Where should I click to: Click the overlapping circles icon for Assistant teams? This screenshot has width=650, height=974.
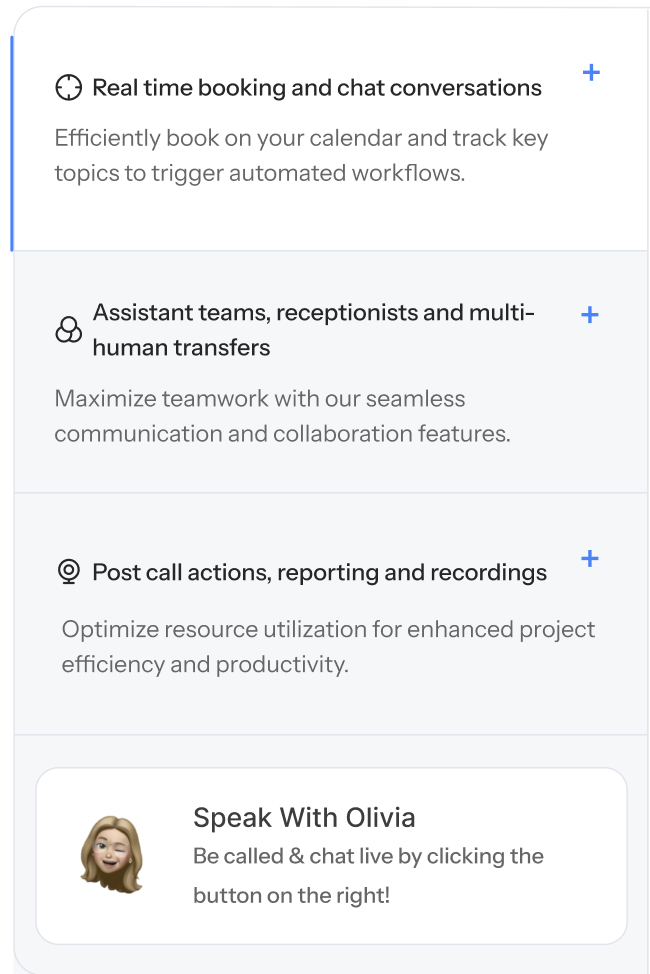tap(68, 330)
